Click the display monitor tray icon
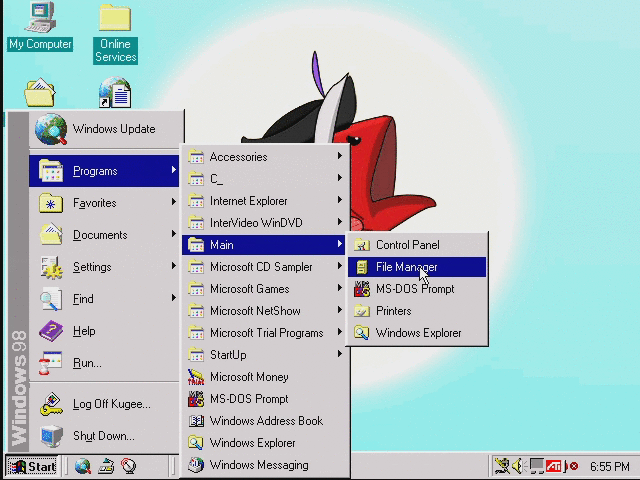This screenshot has height=480, width=640. pyautogui.click(x=536, y=466)
